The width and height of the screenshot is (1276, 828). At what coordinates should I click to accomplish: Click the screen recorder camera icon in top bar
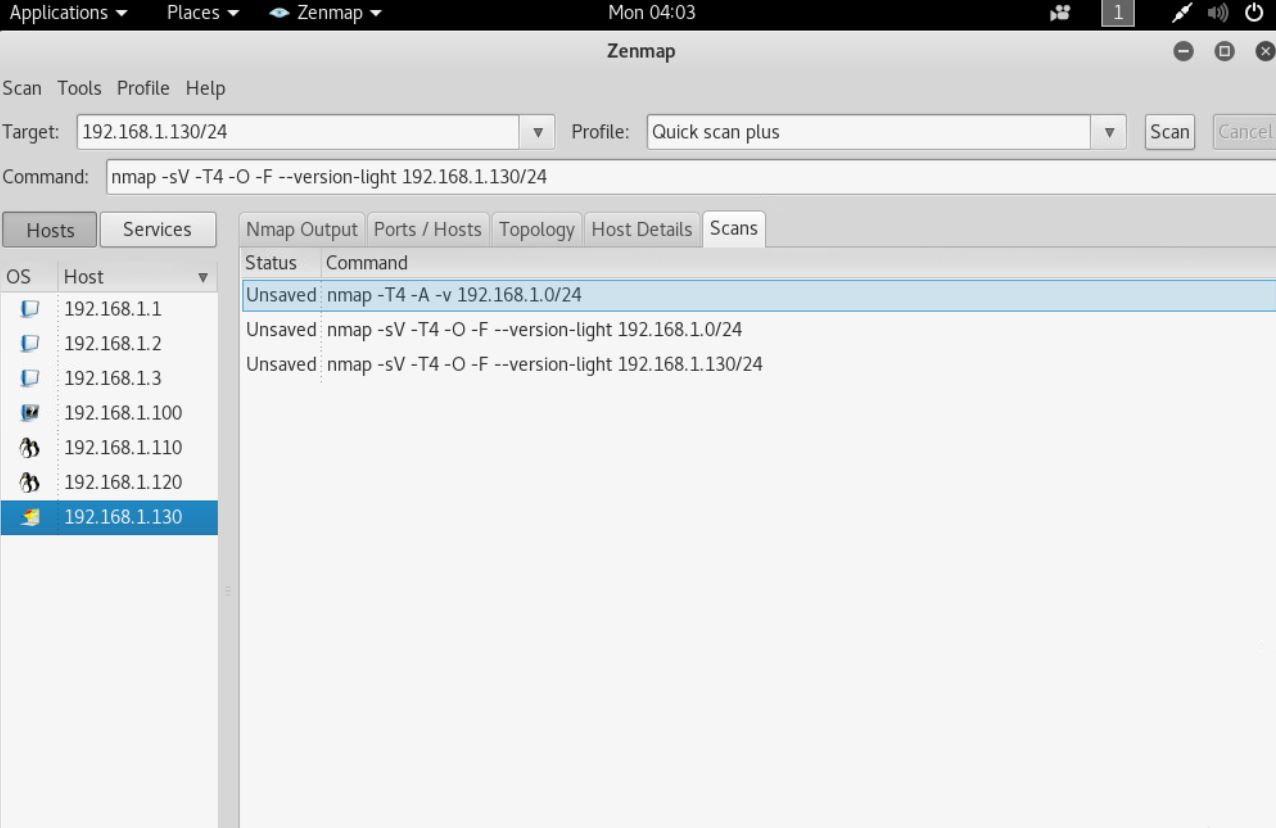(x=1059, y=13)
